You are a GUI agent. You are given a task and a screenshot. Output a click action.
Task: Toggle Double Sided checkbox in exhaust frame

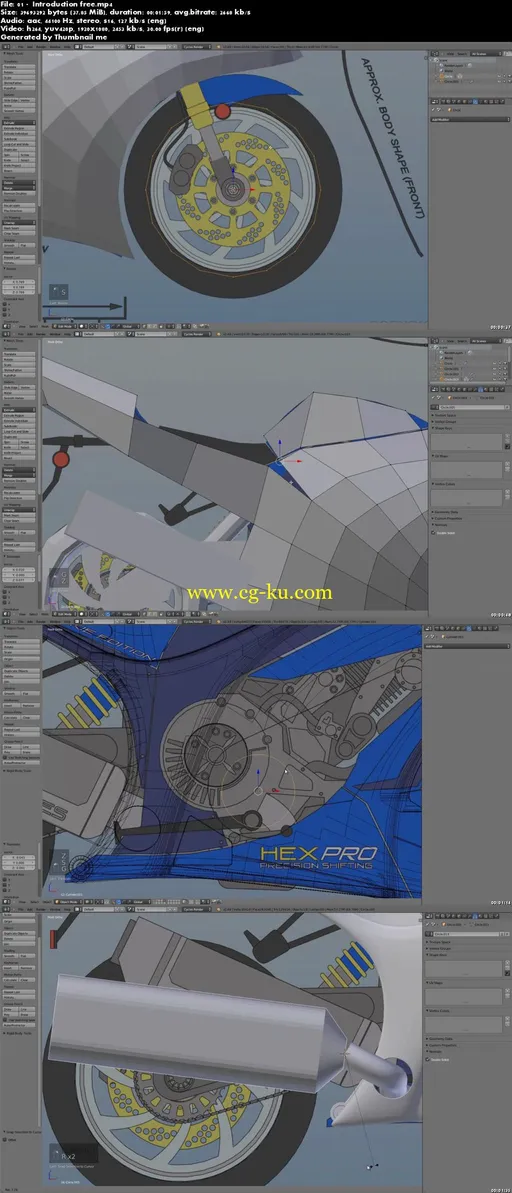tap(428, 1059)
